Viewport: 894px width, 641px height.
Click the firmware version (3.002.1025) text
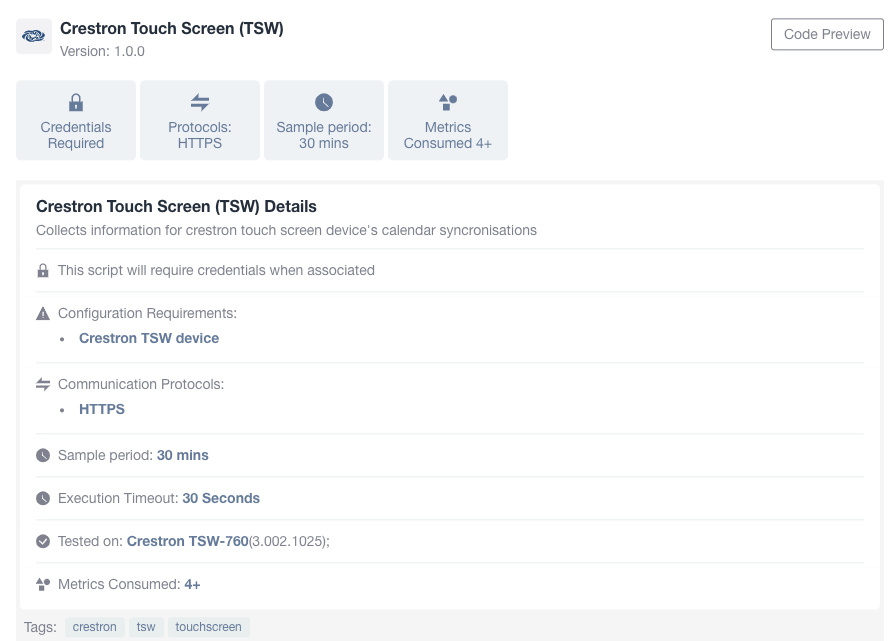tap(289, 541)
